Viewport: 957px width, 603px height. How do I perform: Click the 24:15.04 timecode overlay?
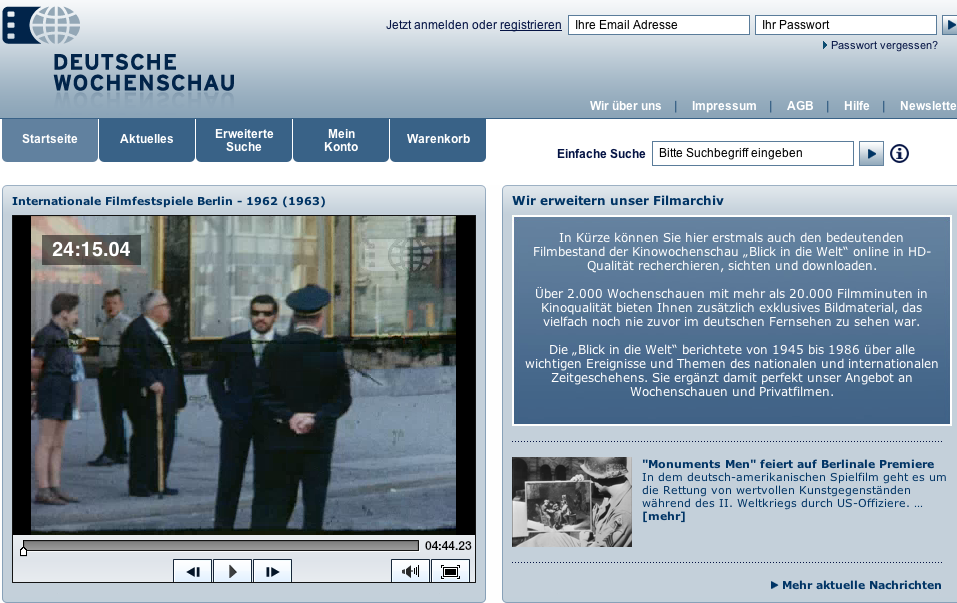click(91, 250)
